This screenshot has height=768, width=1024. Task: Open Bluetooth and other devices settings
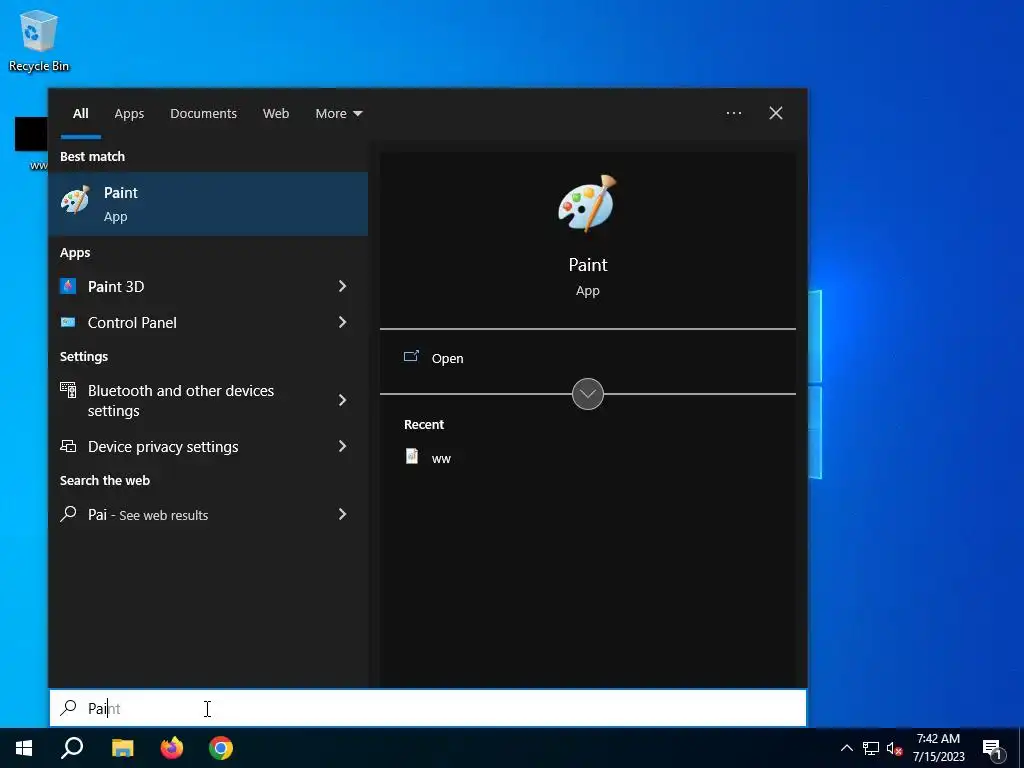coord(208,400)
